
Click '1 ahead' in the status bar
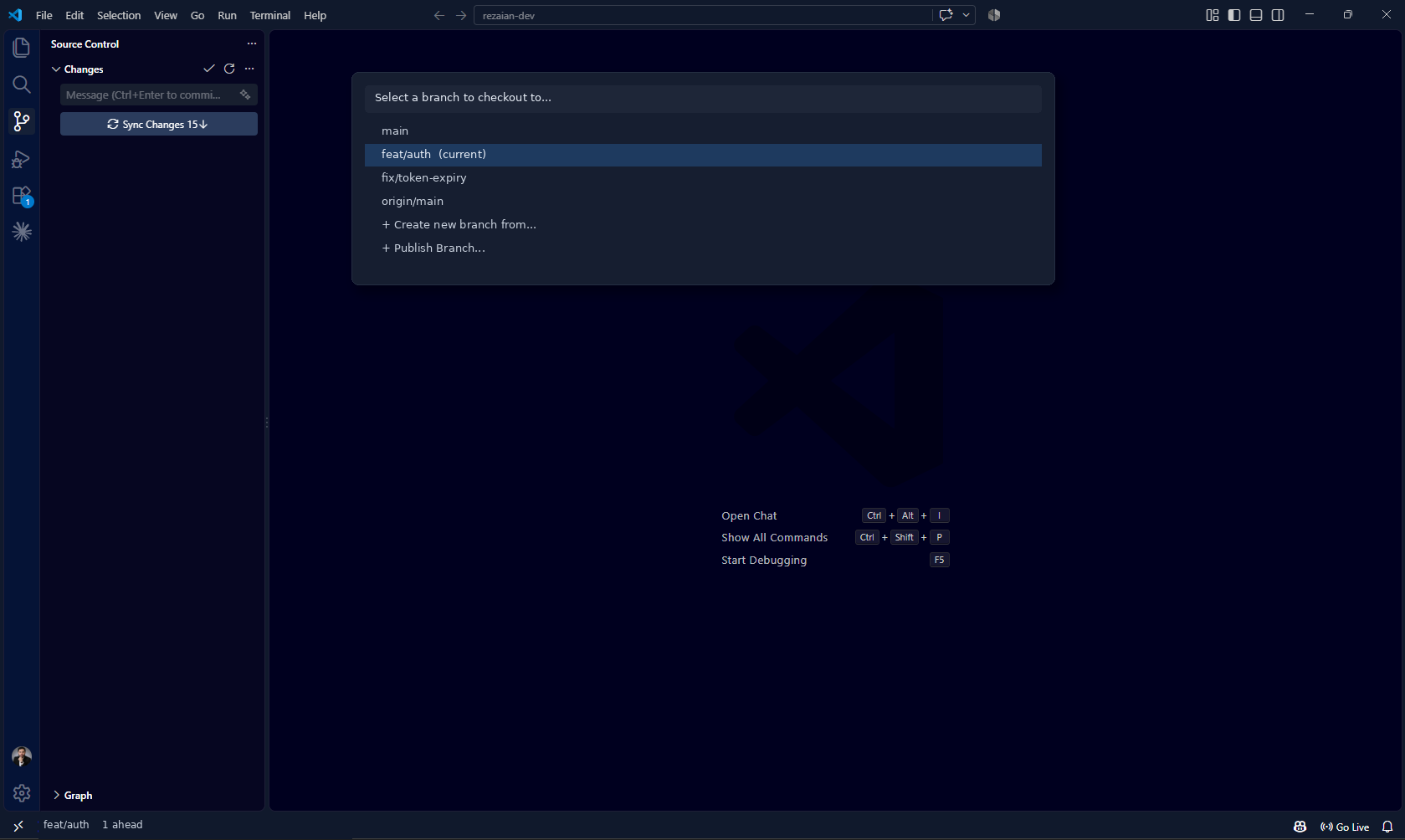pyautogui.click(x=122, y=825)
